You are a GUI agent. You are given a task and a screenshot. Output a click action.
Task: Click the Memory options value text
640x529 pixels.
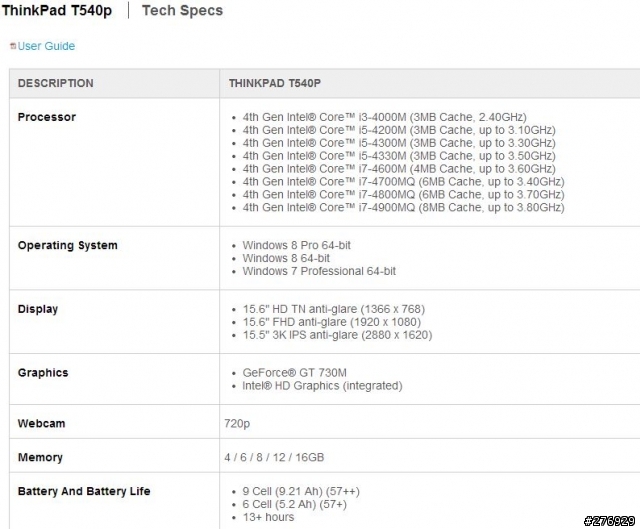point(274,457)
